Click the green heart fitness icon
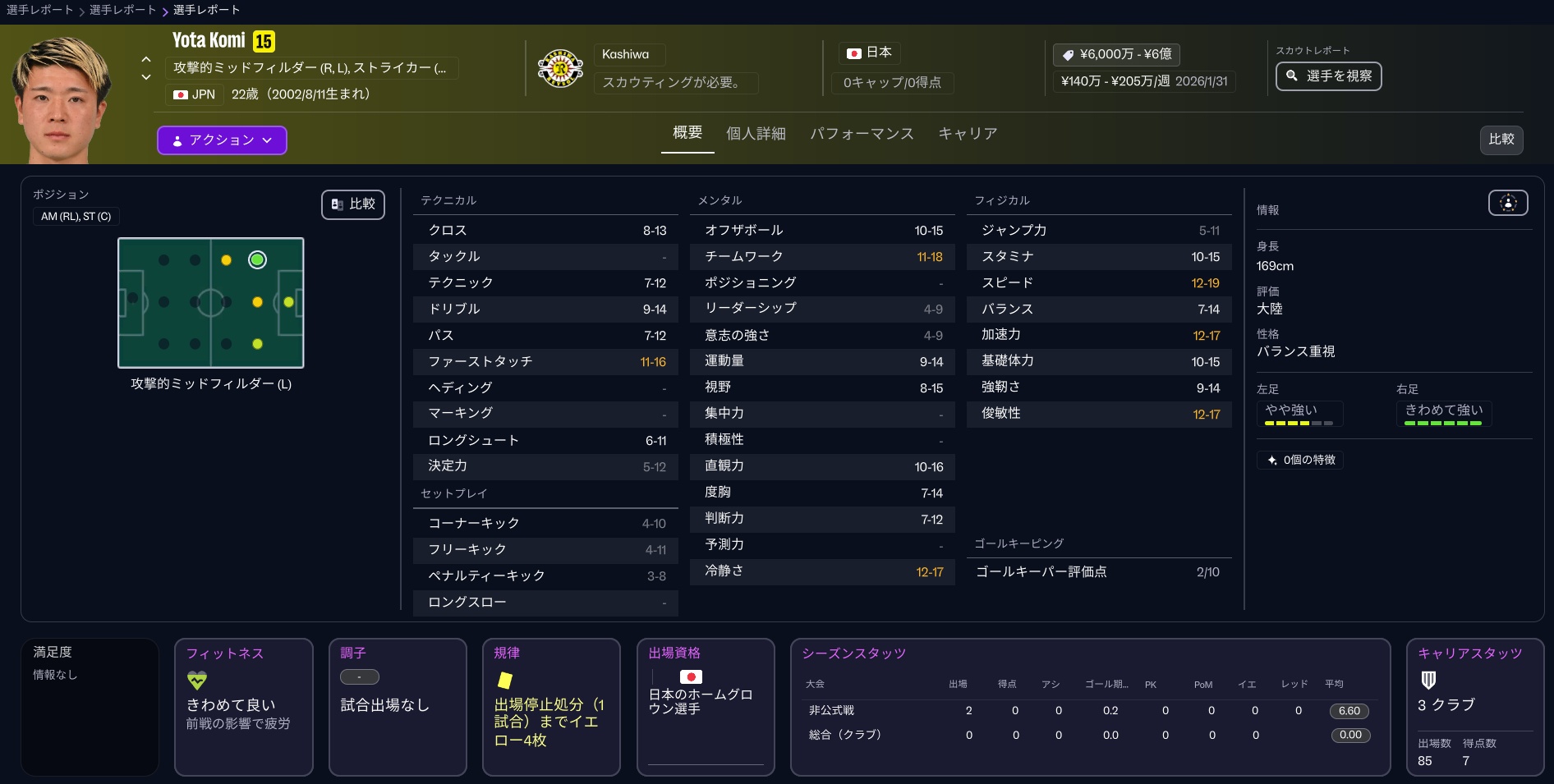The width and height of the screenshot is (1554, 784). click(197, 680)
